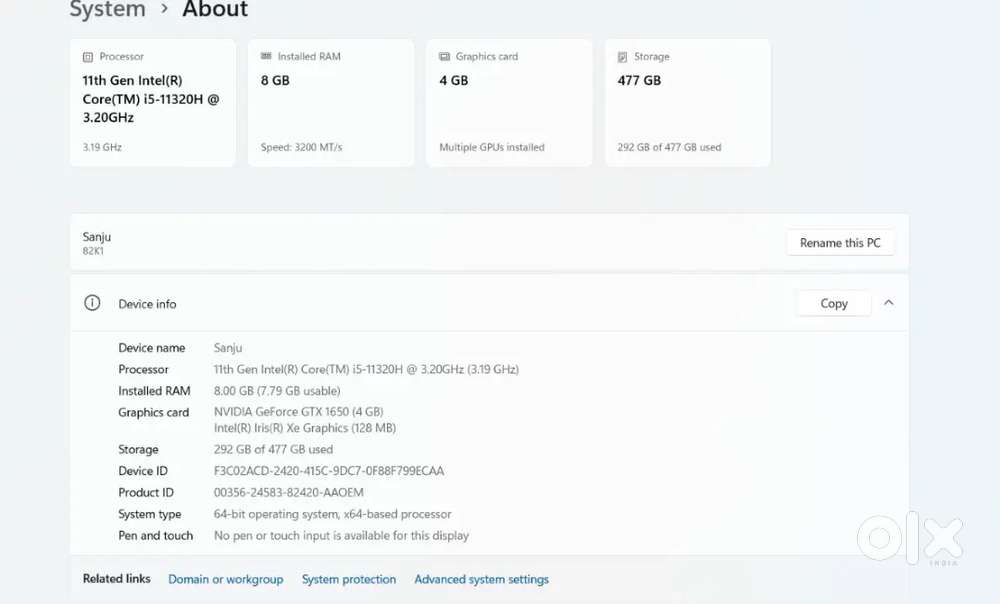Click the 'Graphics card' row label
This screenshot has width=1000, height=604.
click(154, 413)
